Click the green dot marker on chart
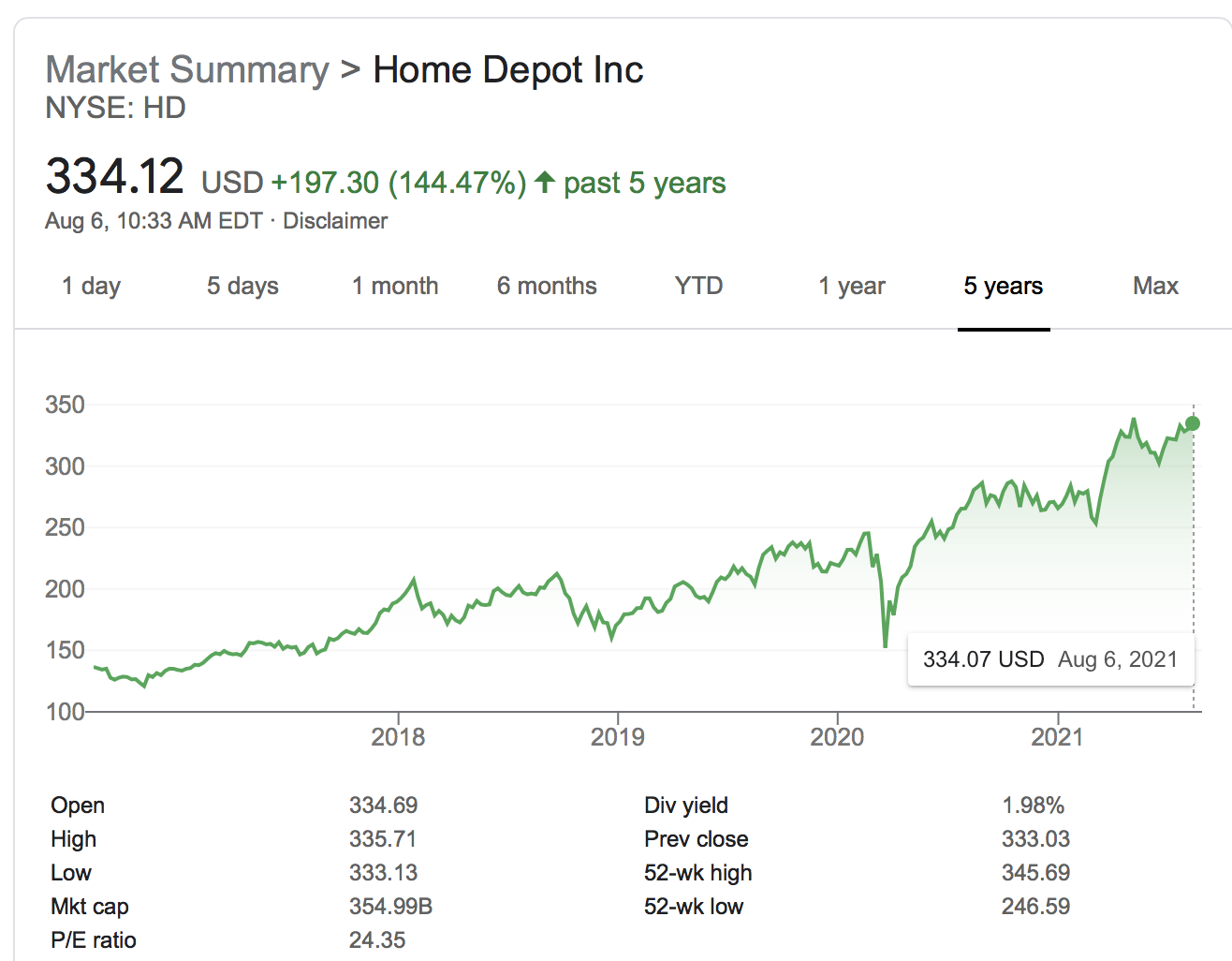The height and width of the screenshot is (961, 1232). point(1192,423)
